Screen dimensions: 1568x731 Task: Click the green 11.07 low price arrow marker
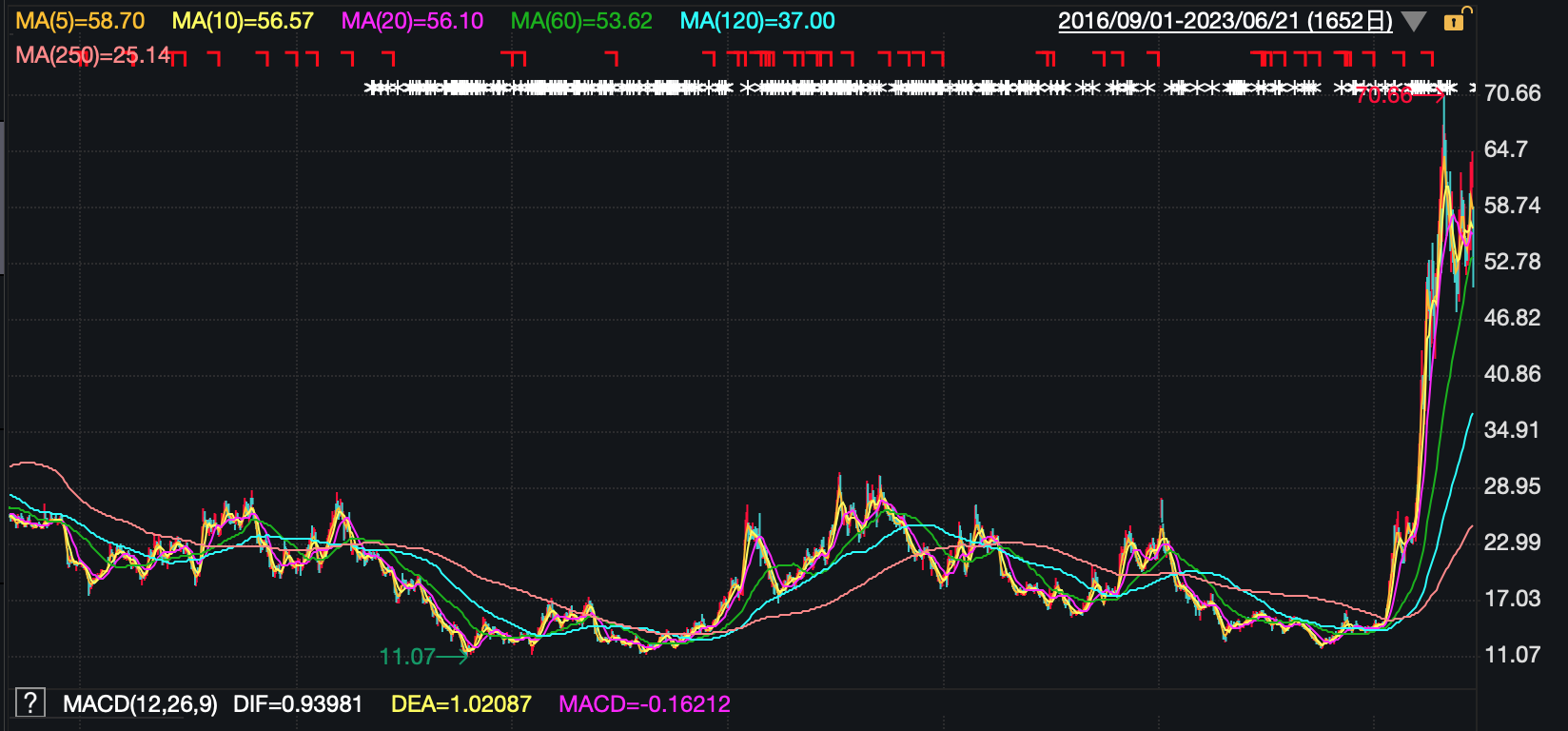423,657
